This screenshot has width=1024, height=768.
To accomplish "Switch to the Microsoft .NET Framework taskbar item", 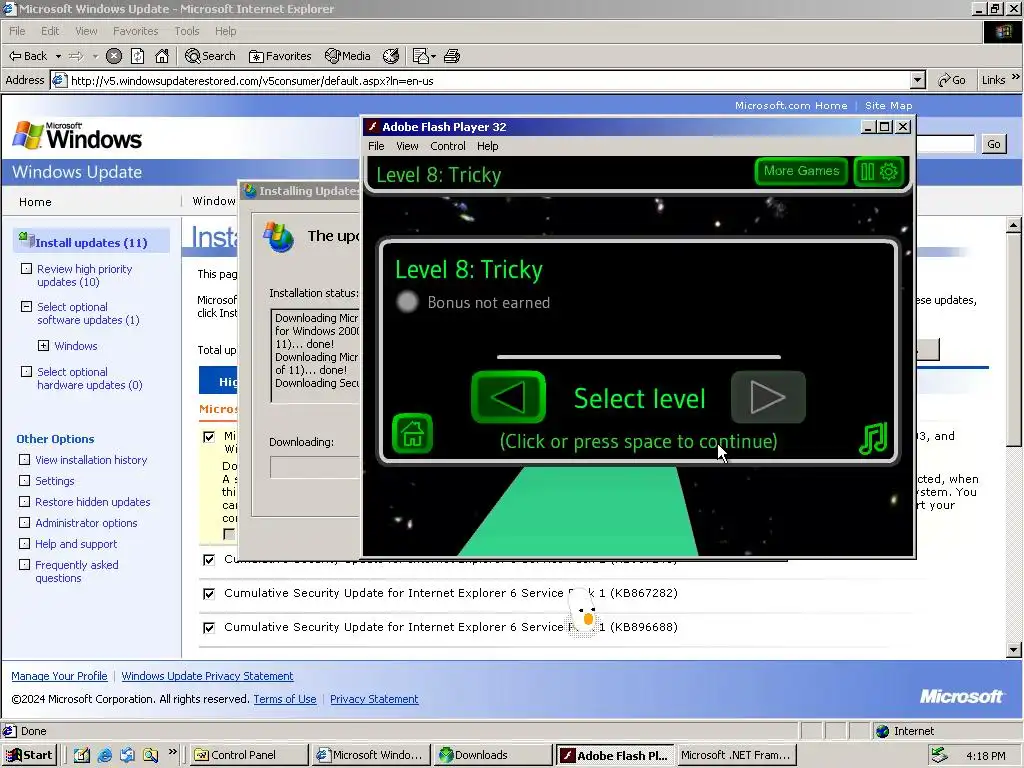I will click(x=735, y=755).
